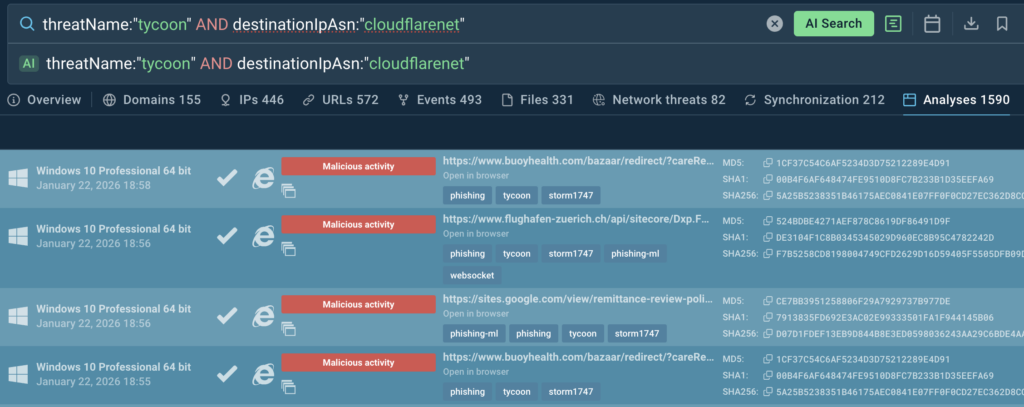1024x407 pixels.
Task: Go to the Network threats 82 tab
Action: [658, 100]
